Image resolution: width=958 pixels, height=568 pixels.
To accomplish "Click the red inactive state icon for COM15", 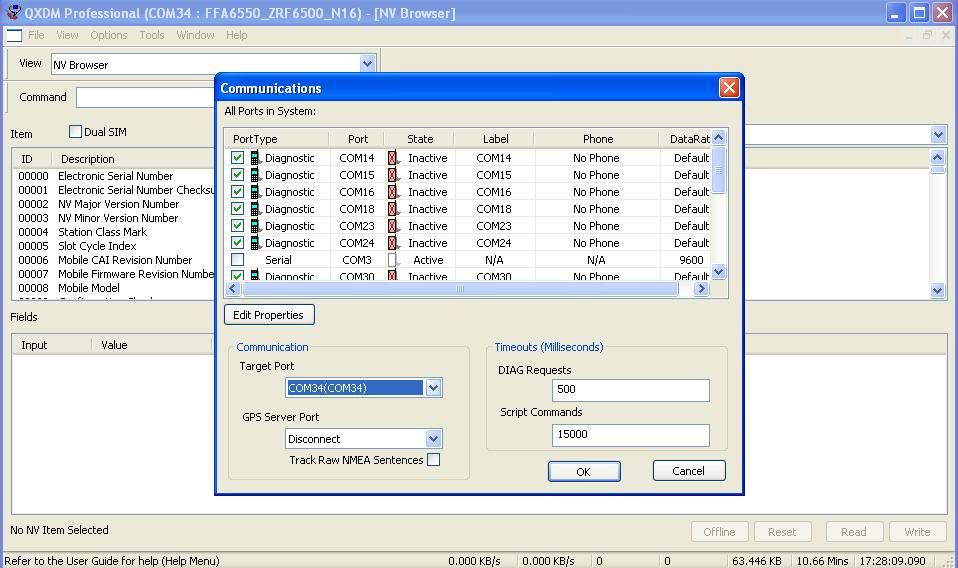I will click(x=393, y=175).
